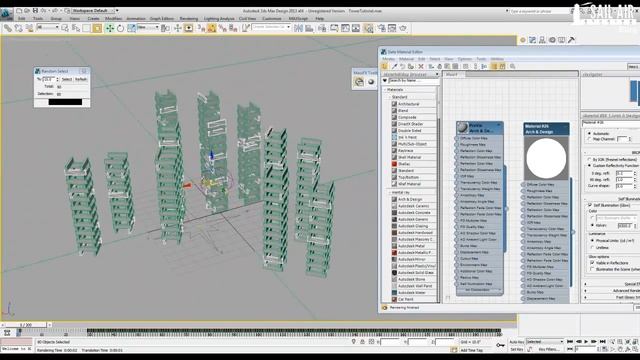The height and width of the screenshot is (360, 640).
Task: Open the Display command panel icon
Action: coord(562,40)
